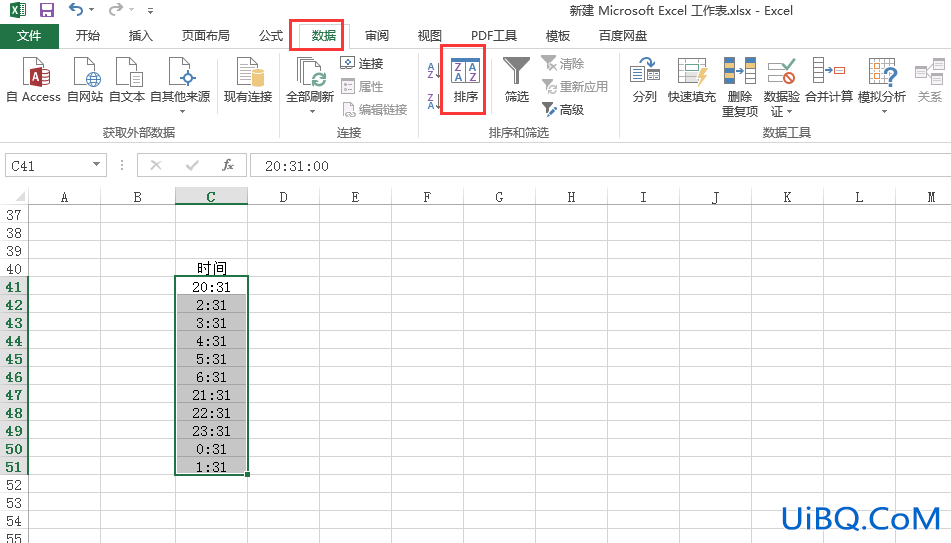951x543 pixels.
Task: Open the 页面布局 ribbon tab
Action: tap(206, 36)
